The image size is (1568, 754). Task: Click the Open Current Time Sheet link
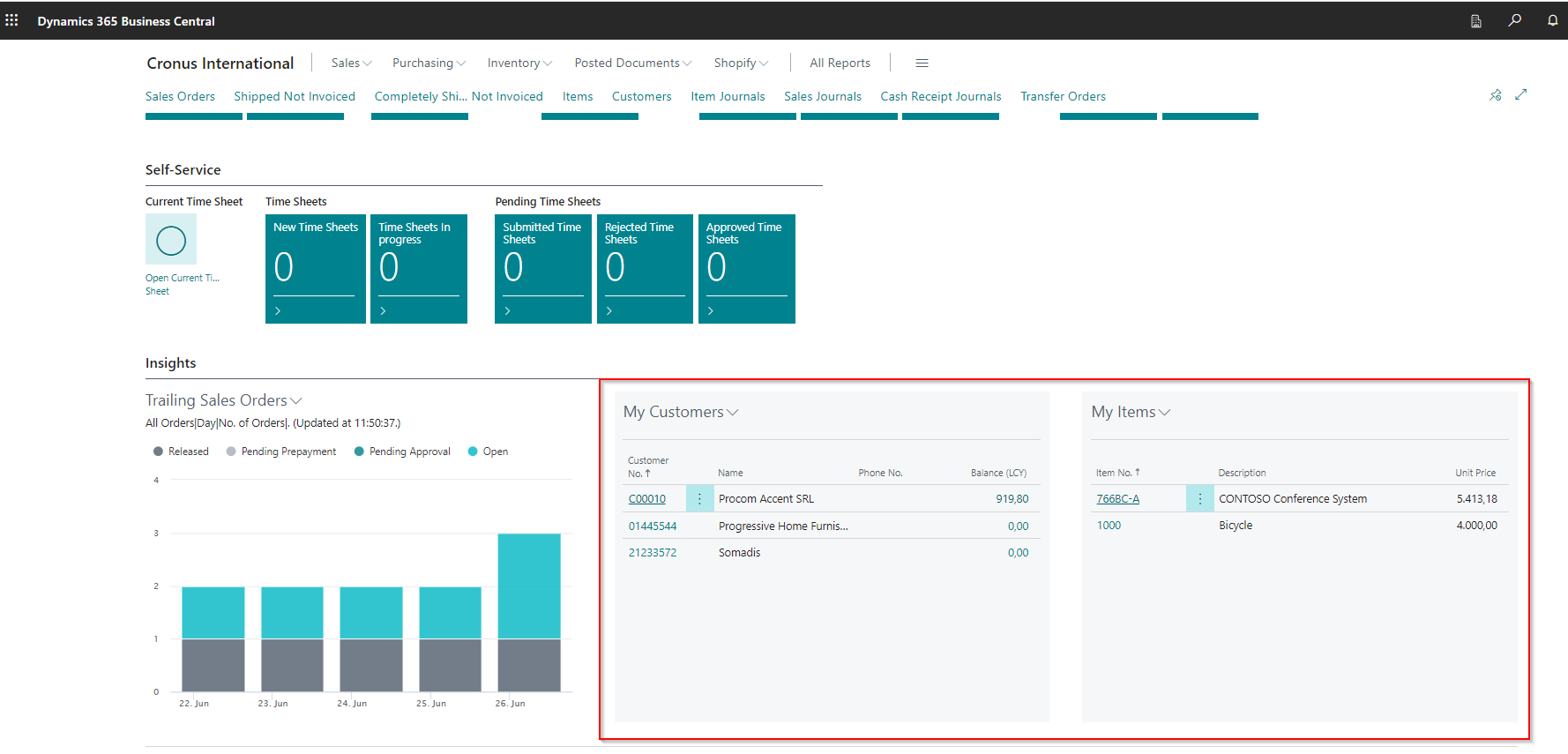tap(183, 284)
